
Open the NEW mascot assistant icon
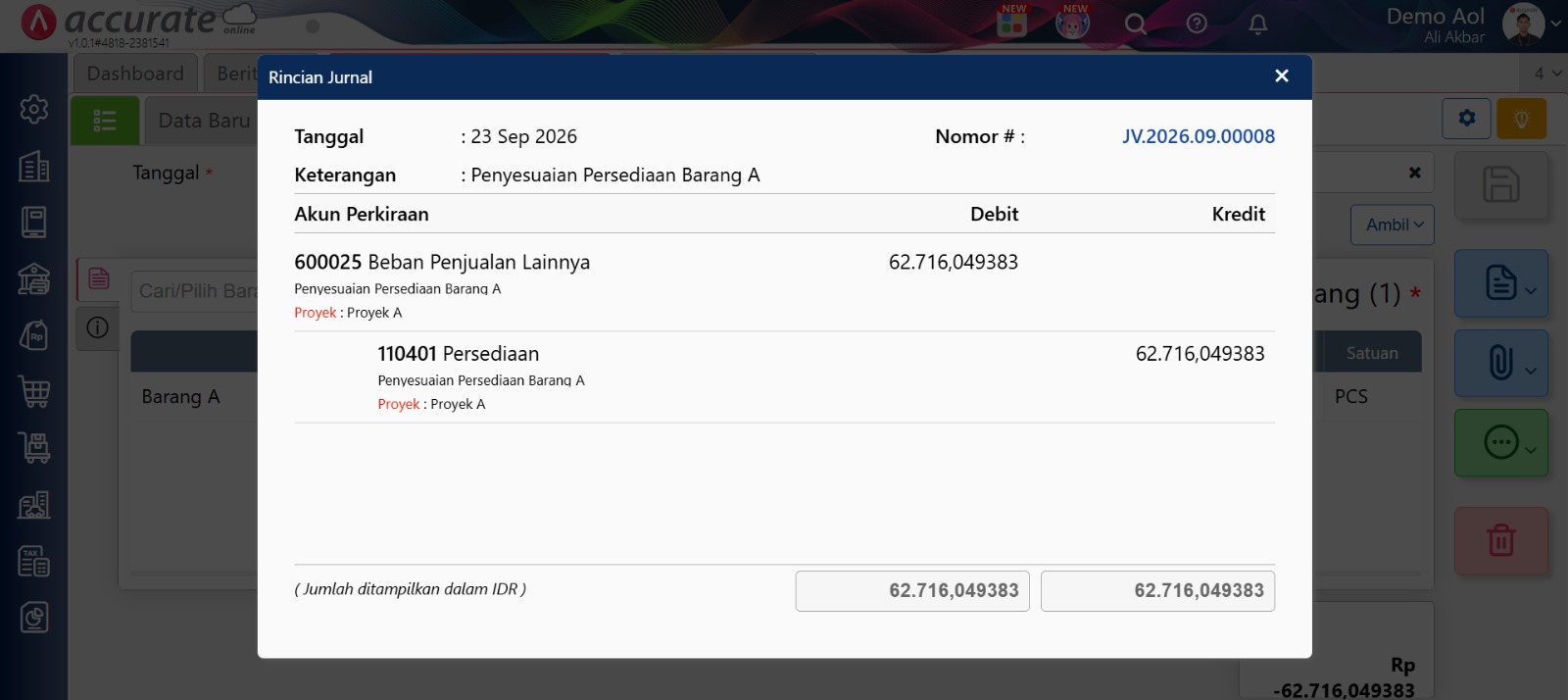click(x=1073, y=22)
